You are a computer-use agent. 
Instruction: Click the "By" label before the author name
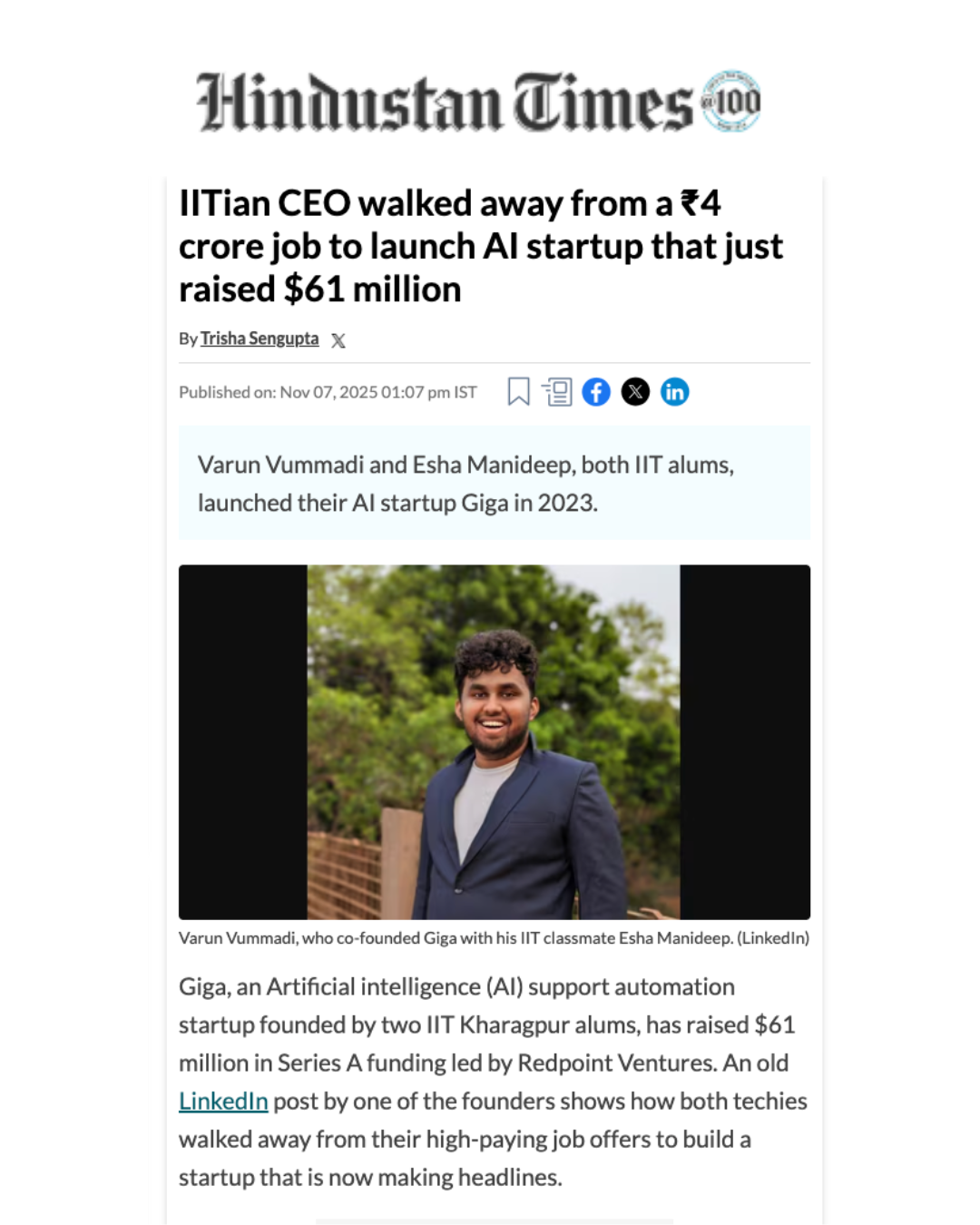188,339
